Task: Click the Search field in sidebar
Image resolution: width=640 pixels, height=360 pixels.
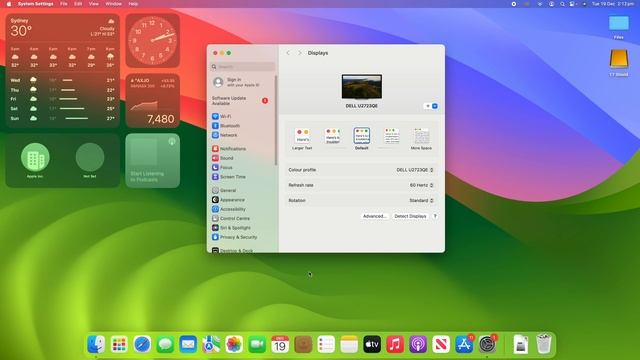Action: tap(243, 67)
